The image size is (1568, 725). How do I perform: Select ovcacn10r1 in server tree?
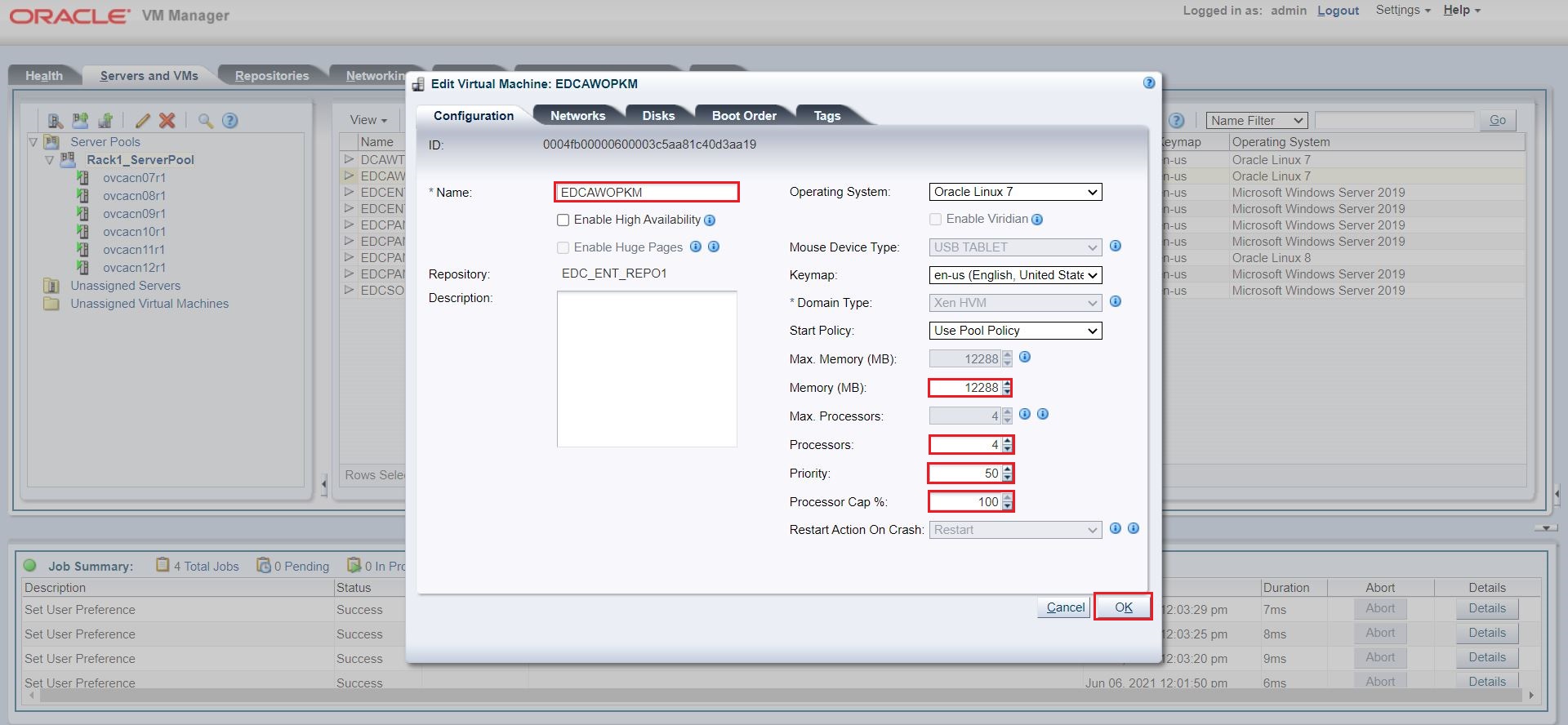(x=134, y=232)
